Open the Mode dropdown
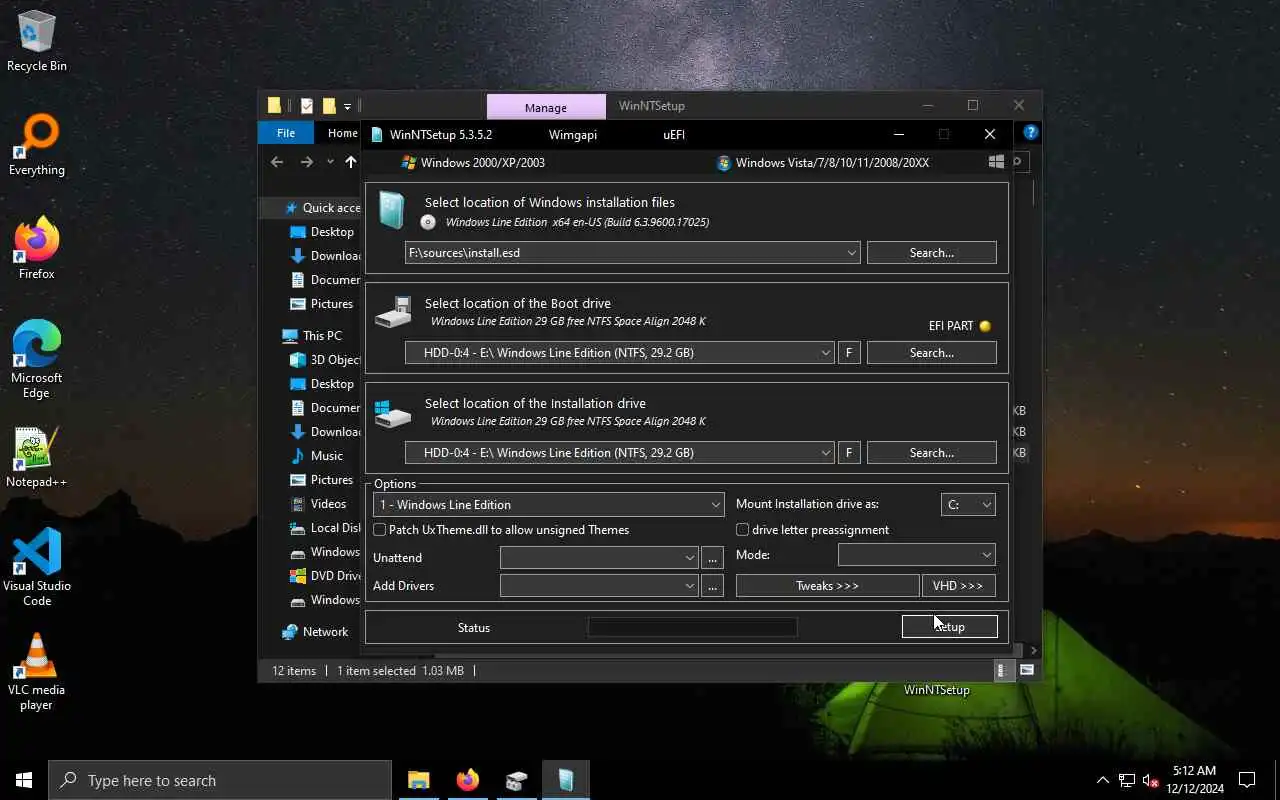Viewport: 1280px width, 800px height. pos(916,555)
